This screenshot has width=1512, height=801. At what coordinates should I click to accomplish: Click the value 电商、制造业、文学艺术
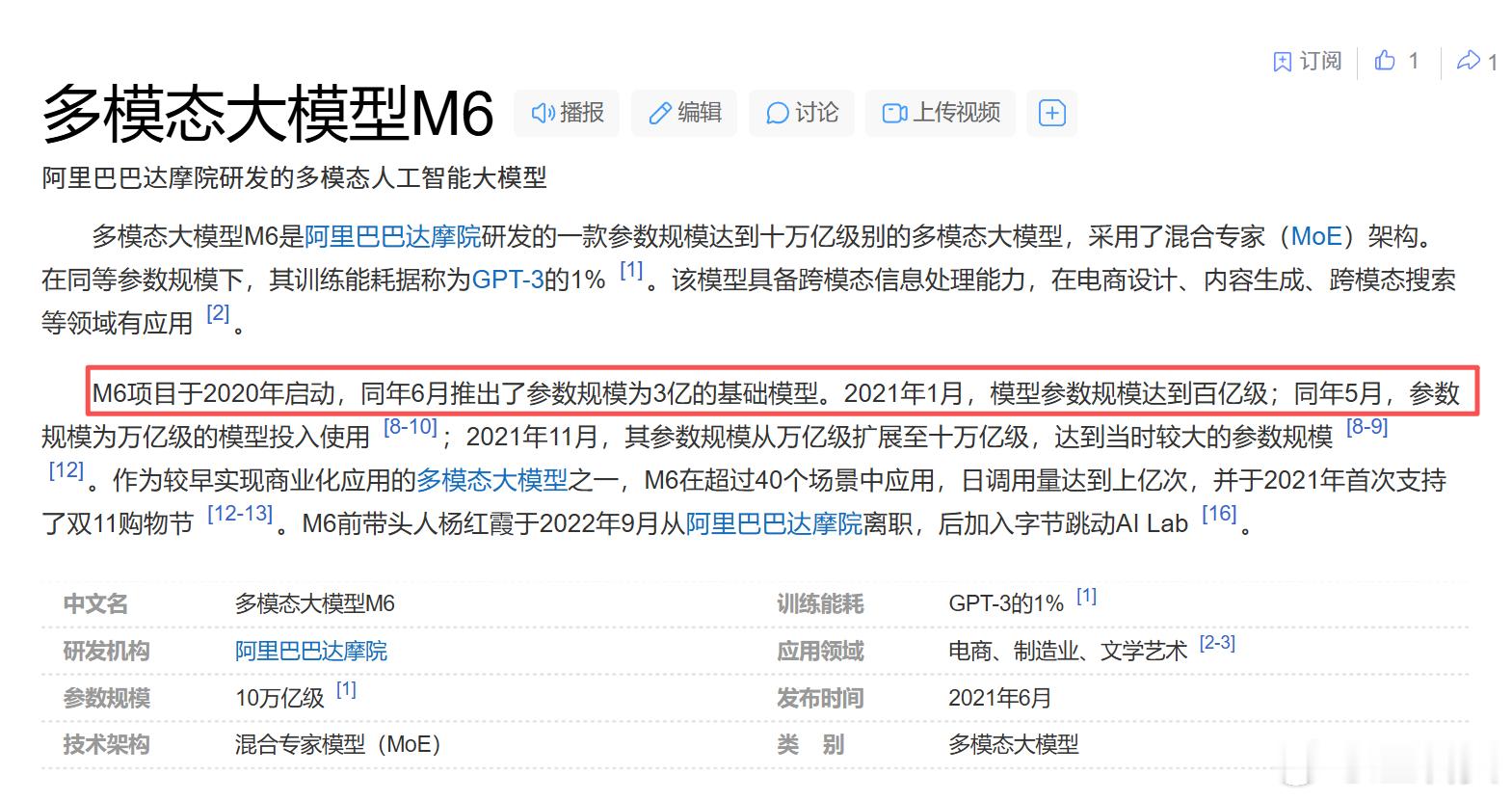pos(1068,652)
